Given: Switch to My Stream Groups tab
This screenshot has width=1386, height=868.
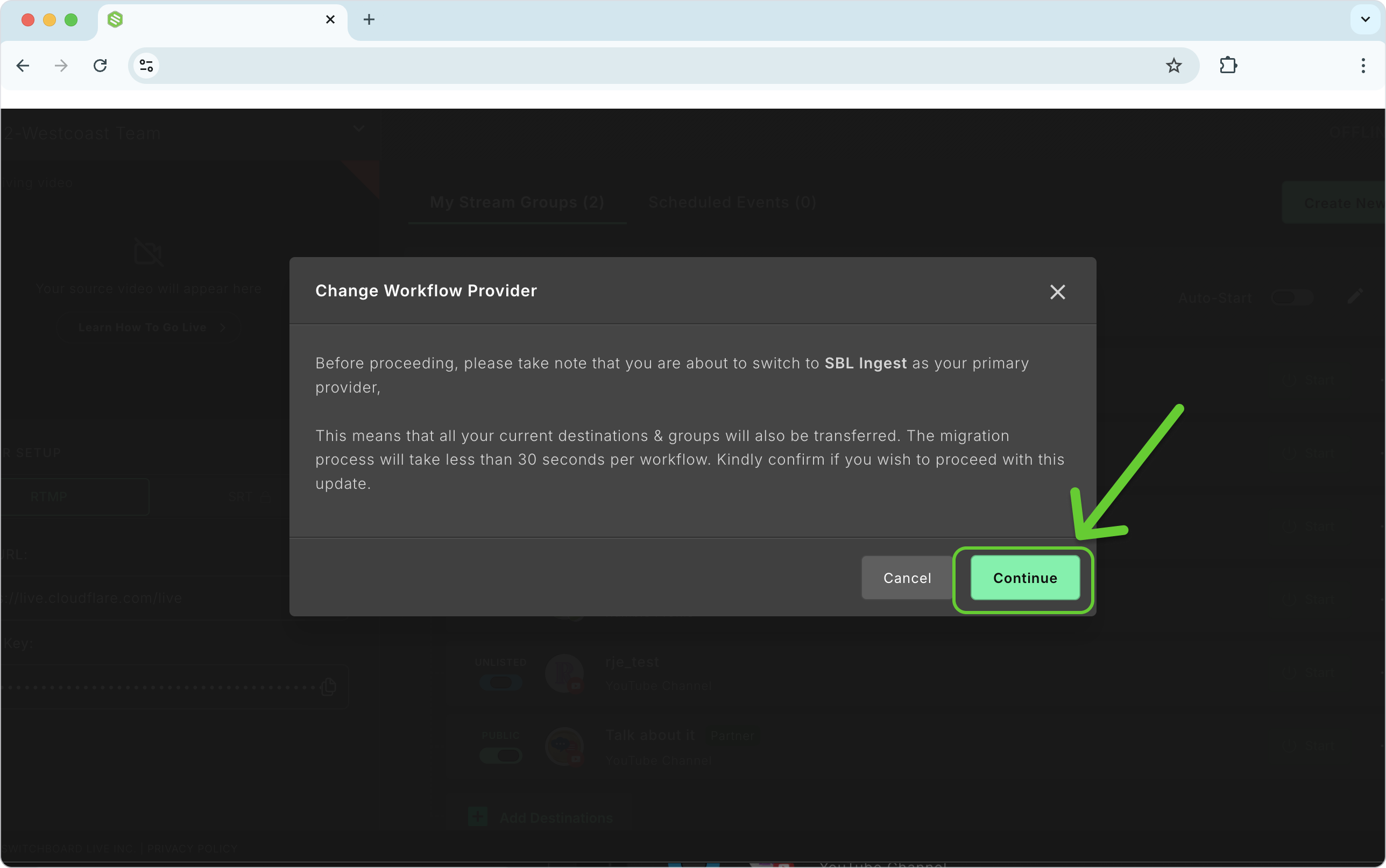Looking at the screenshot, I should click(517, 202).
